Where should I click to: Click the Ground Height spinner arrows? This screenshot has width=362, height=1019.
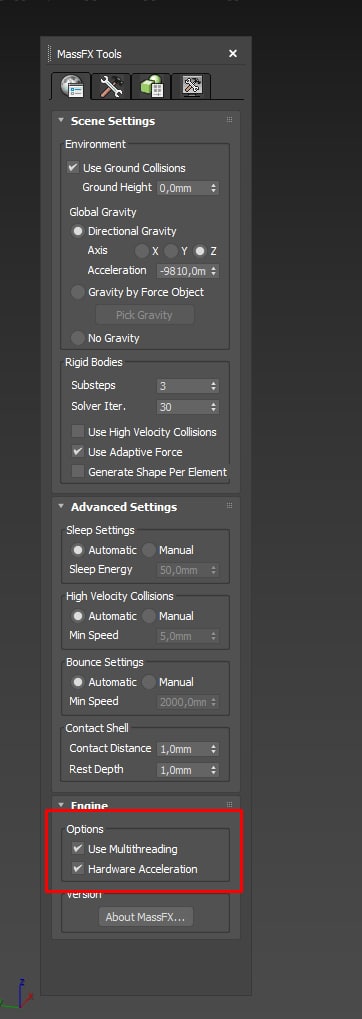(x=214, y=188)
